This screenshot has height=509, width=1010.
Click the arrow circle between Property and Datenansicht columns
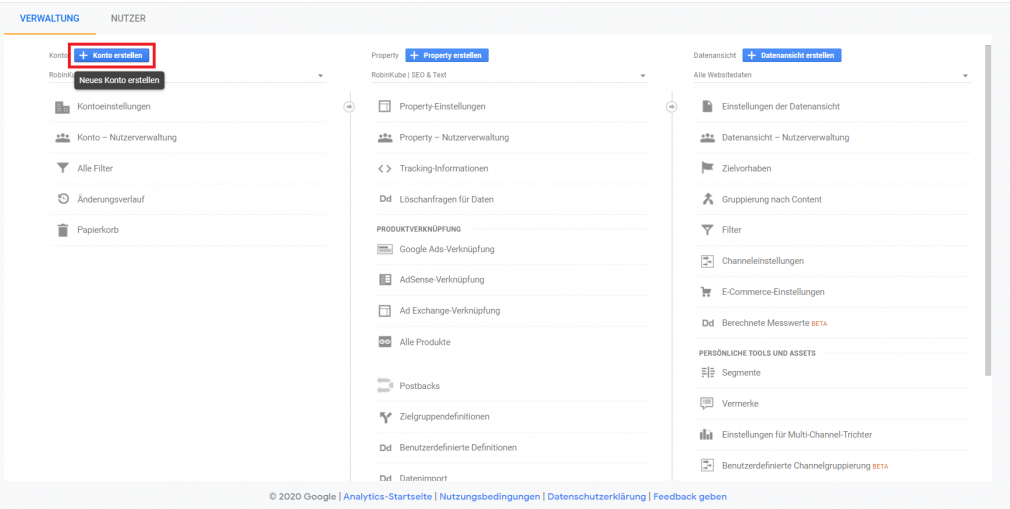(671, 107)
